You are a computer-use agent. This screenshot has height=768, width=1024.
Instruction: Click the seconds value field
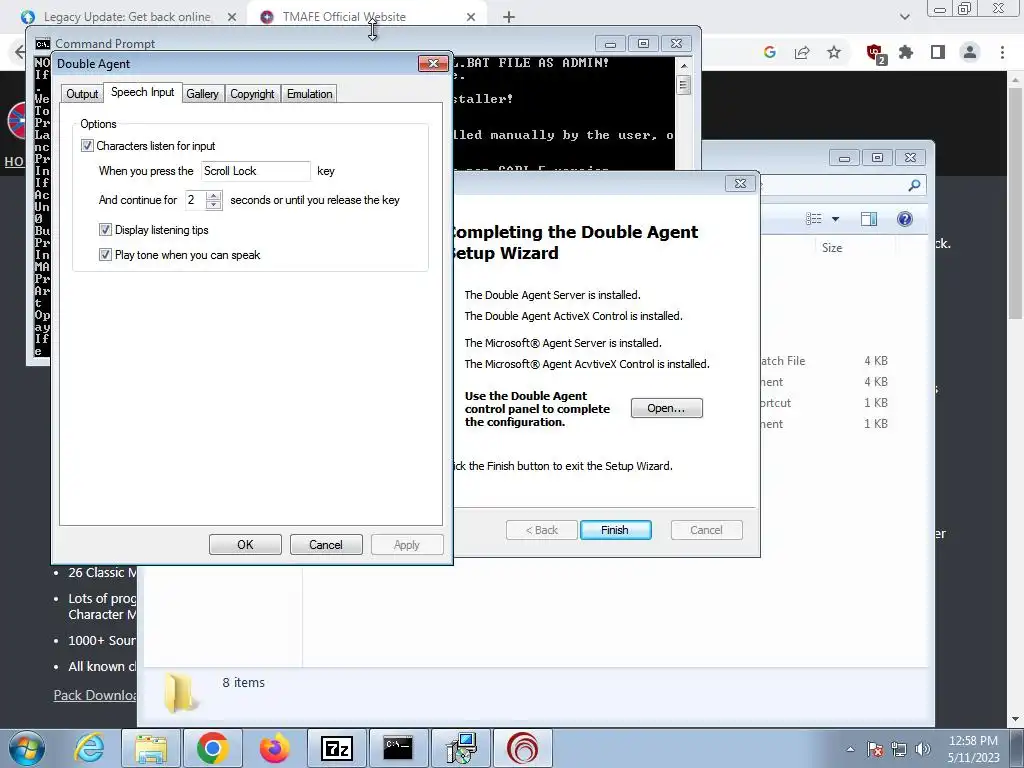[x=195, y=200]
